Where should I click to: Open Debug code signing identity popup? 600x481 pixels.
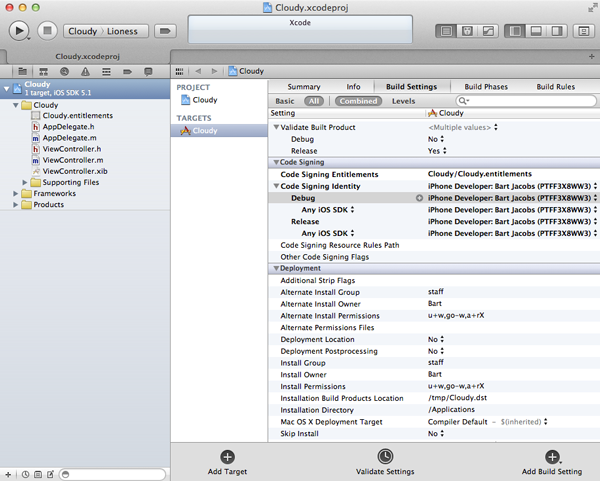pos(512,198)
